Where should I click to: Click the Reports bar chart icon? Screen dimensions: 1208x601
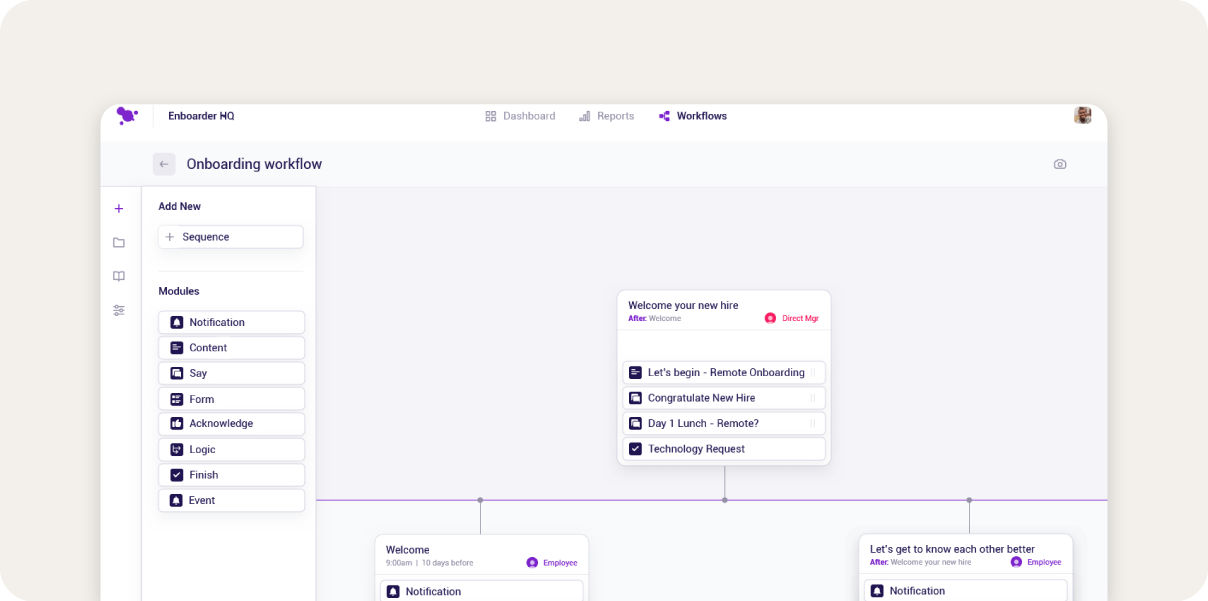pyautogui.click(x=584, y=116)
